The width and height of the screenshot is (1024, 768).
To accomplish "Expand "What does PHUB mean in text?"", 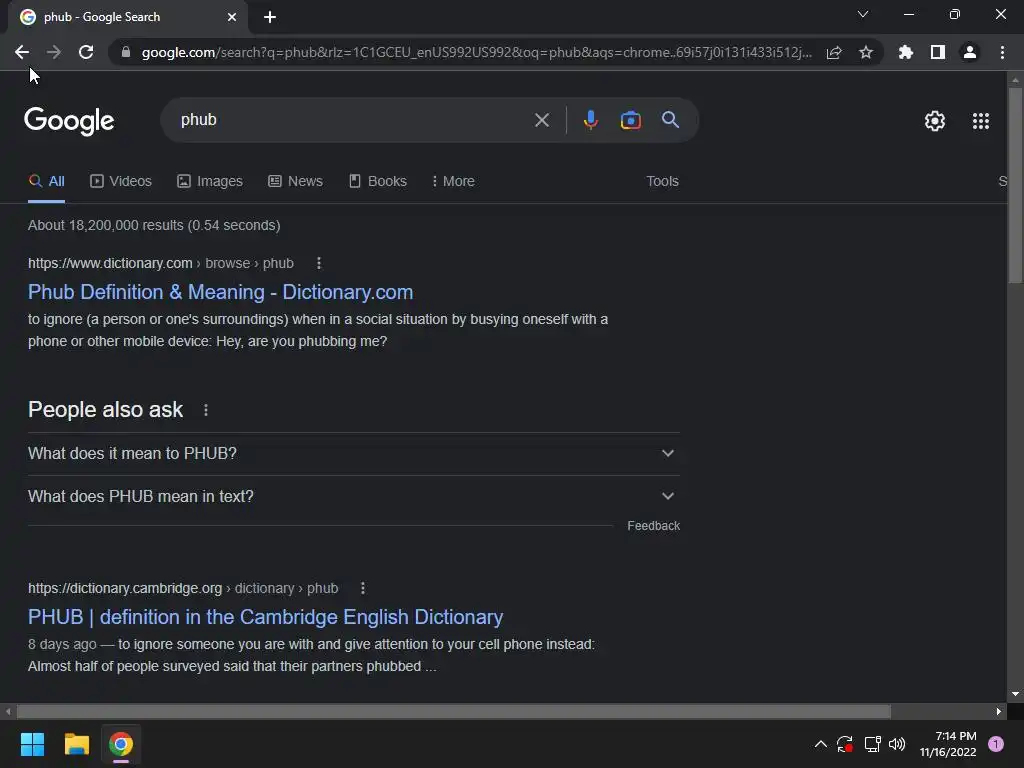I will (x=354, y=496).
